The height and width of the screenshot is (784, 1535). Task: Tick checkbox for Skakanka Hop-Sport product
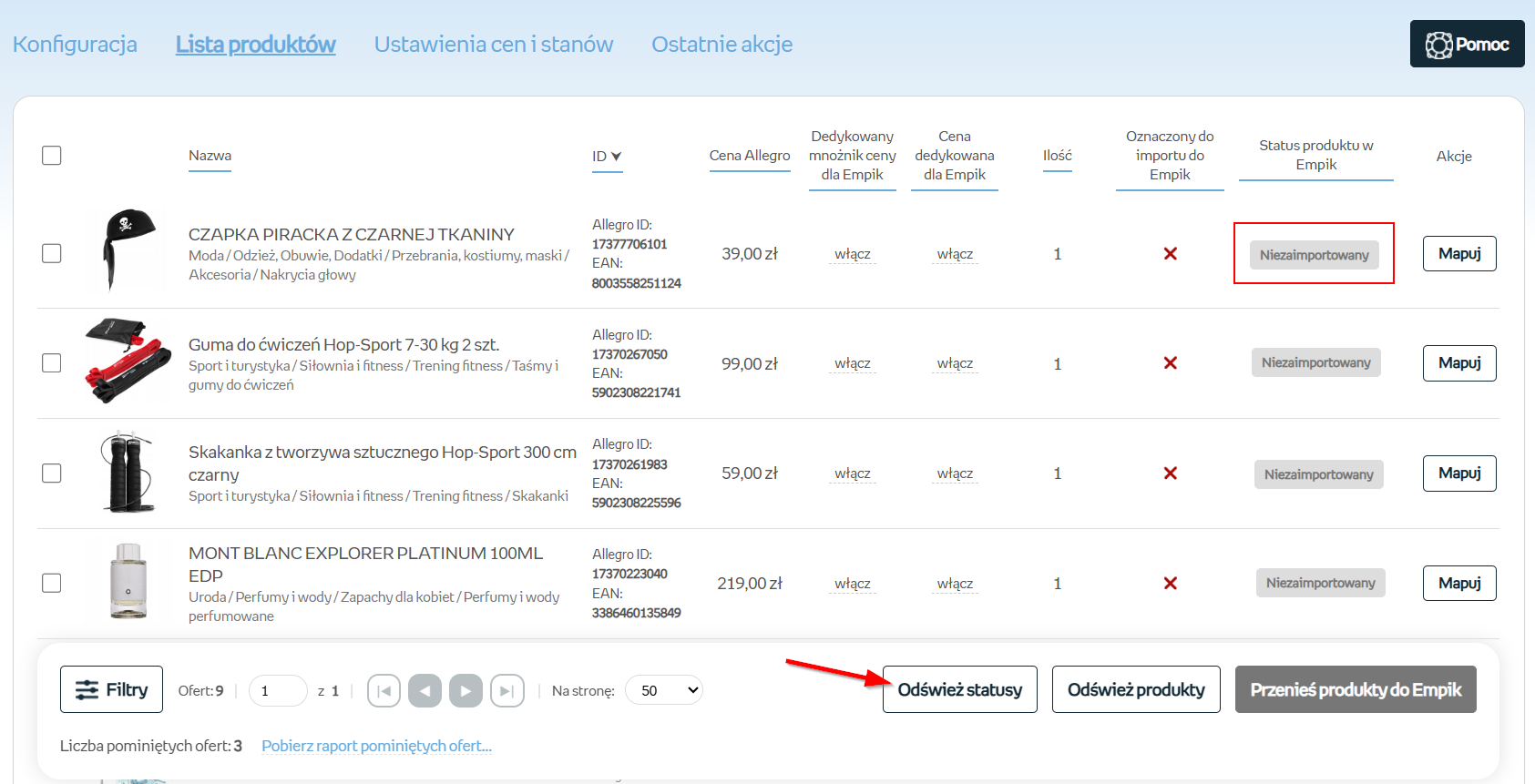pyautogui.click(x=52, y=473)
